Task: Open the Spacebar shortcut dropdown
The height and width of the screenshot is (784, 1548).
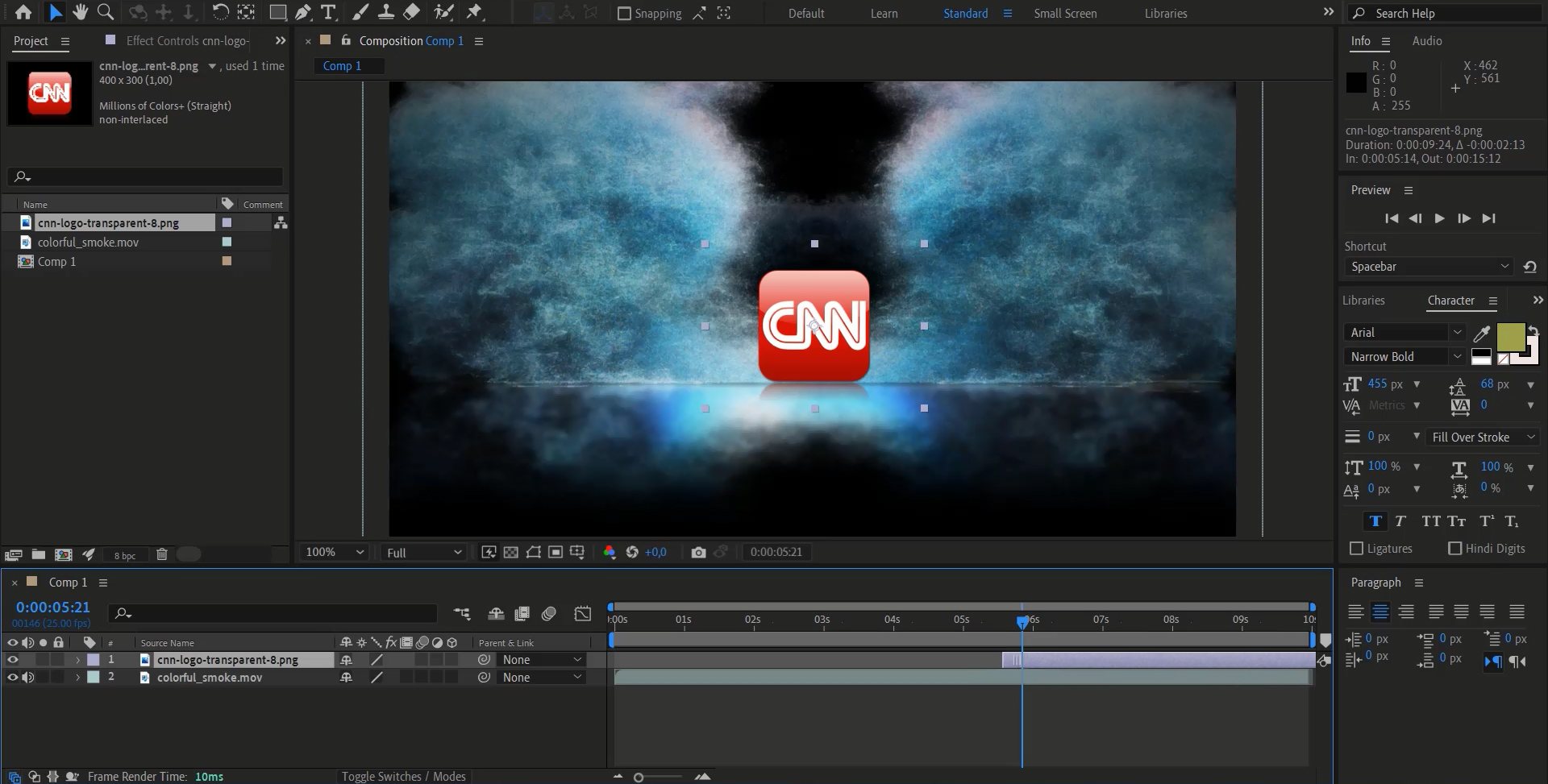Action: pos(1429,267)
